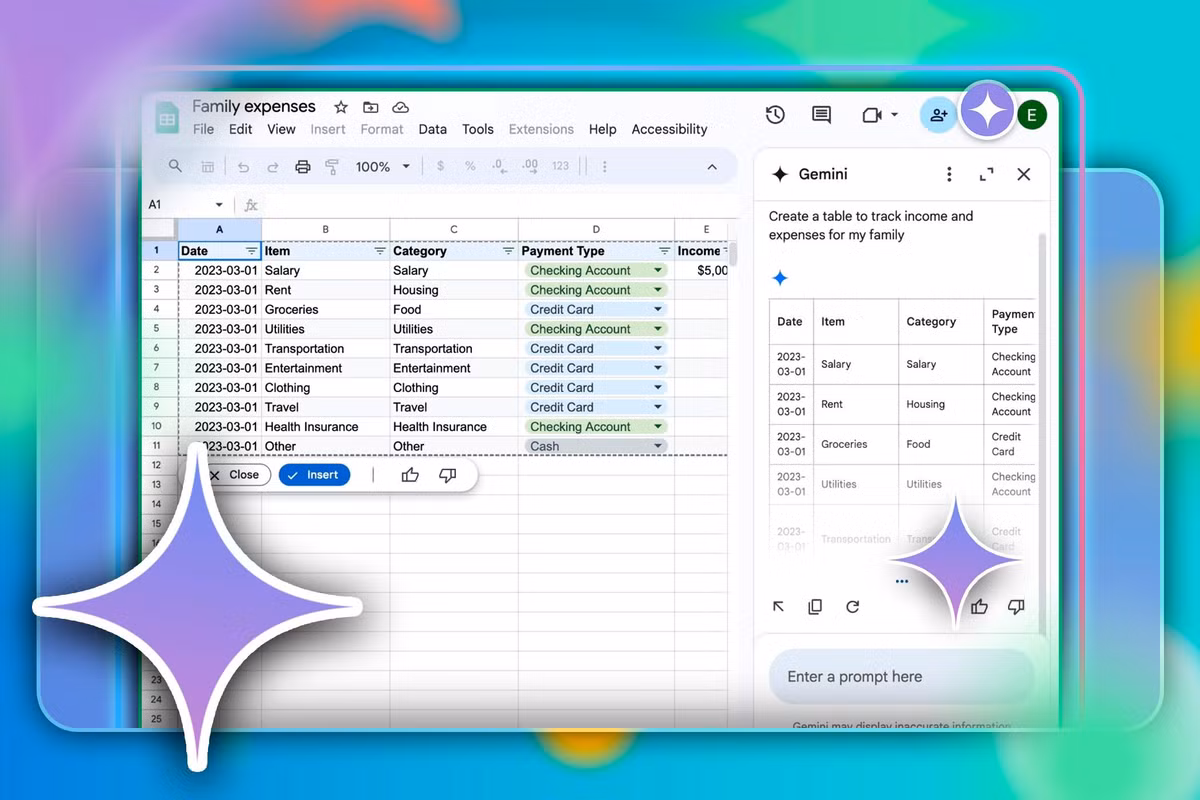The height and width of the screenshot is (800, 1200).
Task: Click the paint format icon
Action: [x=332, y=167]
